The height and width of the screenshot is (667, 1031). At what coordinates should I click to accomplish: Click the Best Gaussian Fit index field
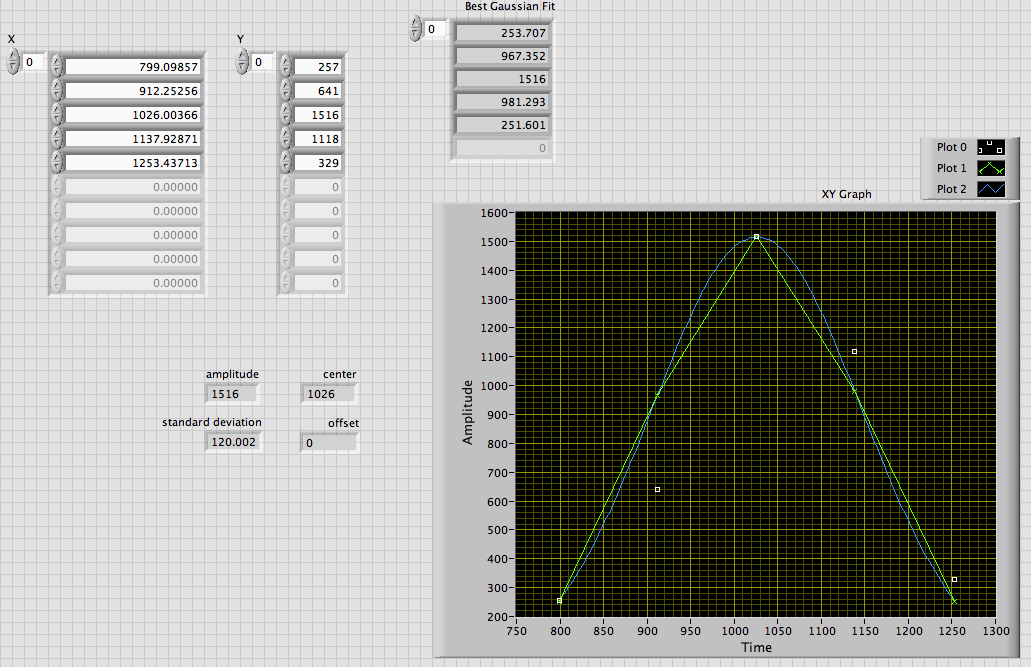point(436,29)
